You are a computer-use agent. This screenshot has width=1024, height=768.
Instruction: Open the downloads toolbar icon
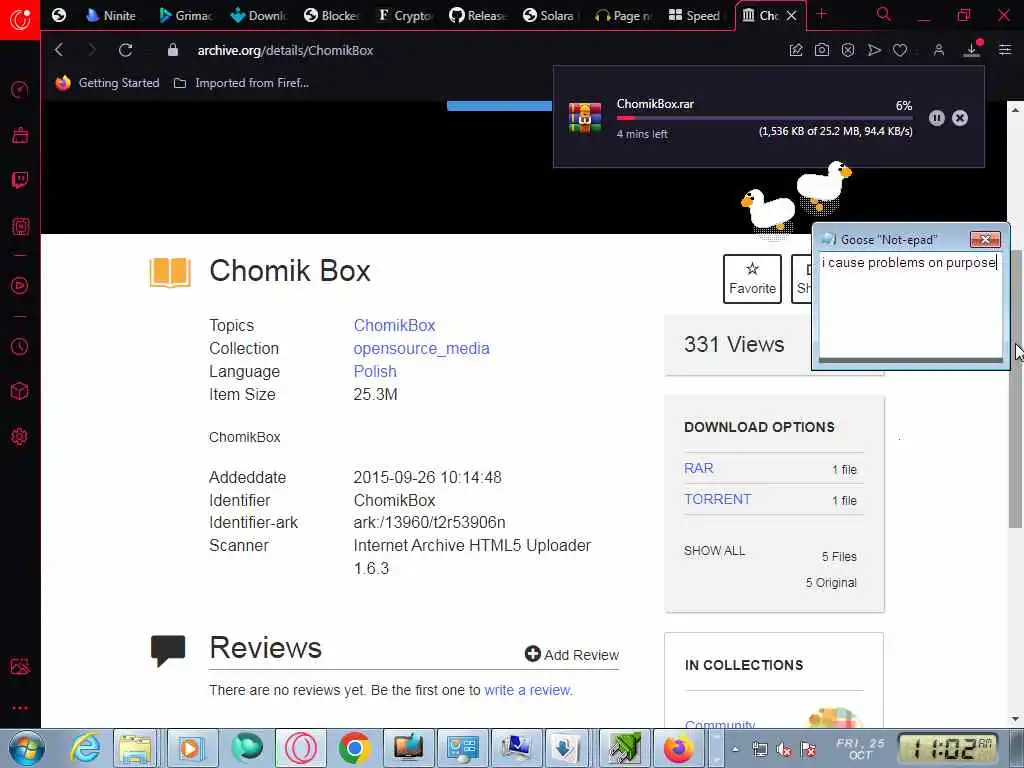click(x=972, y=49)
